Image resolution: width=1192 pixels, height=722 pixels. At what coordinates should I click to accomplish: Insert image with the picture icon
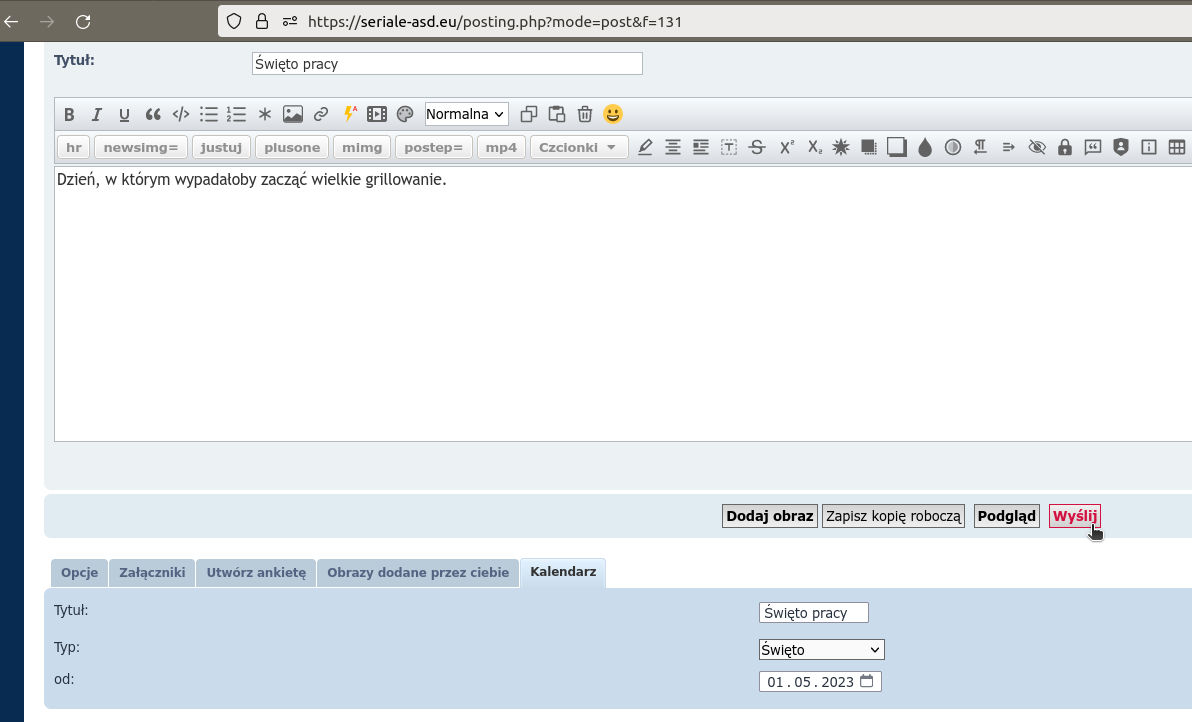pos(293,115)
